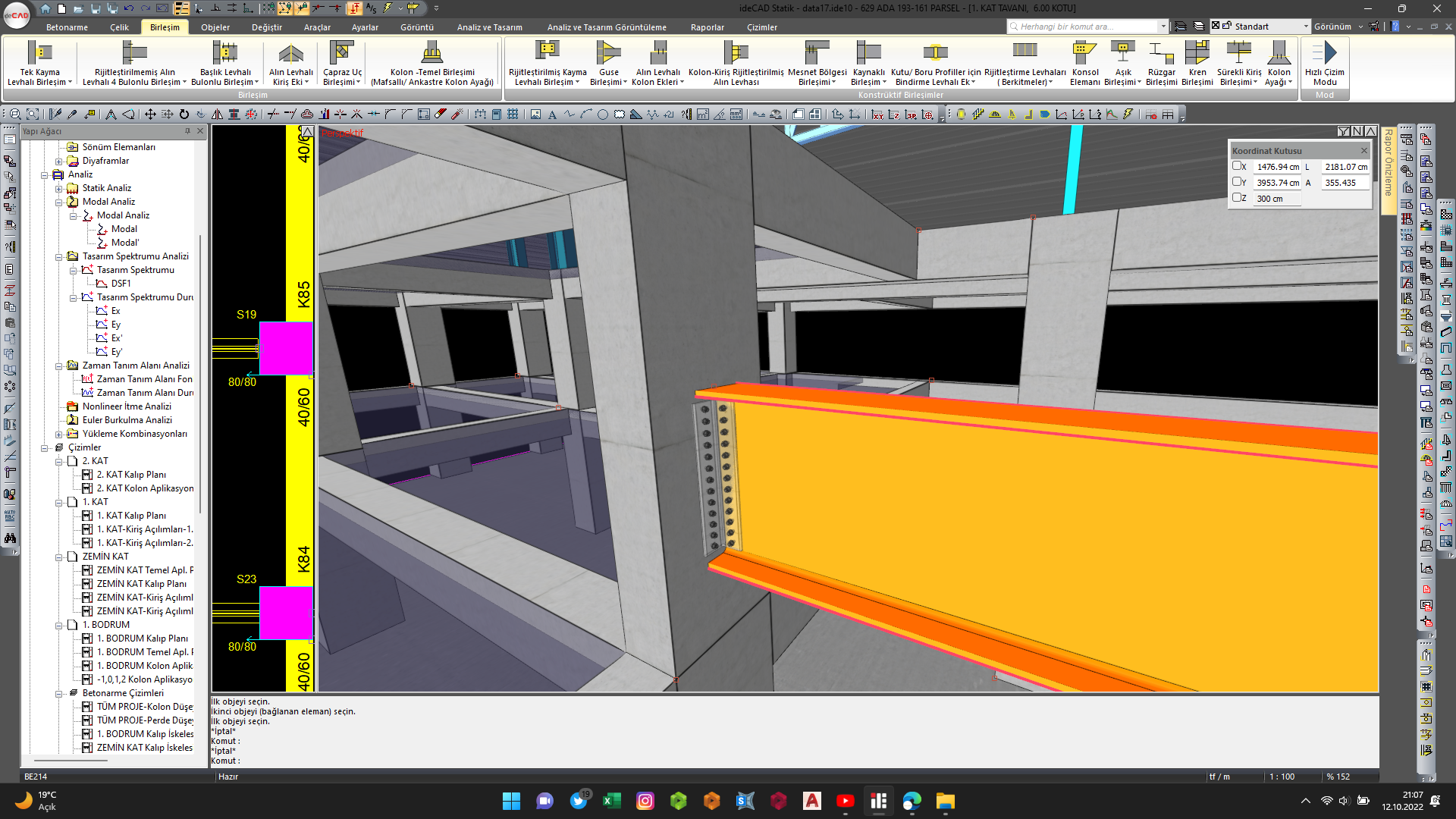Toggle the Z coordinate lock checkbox
Image resolution: width=1456 pixels, height=819 pixels.
(x=1237, y=197)
